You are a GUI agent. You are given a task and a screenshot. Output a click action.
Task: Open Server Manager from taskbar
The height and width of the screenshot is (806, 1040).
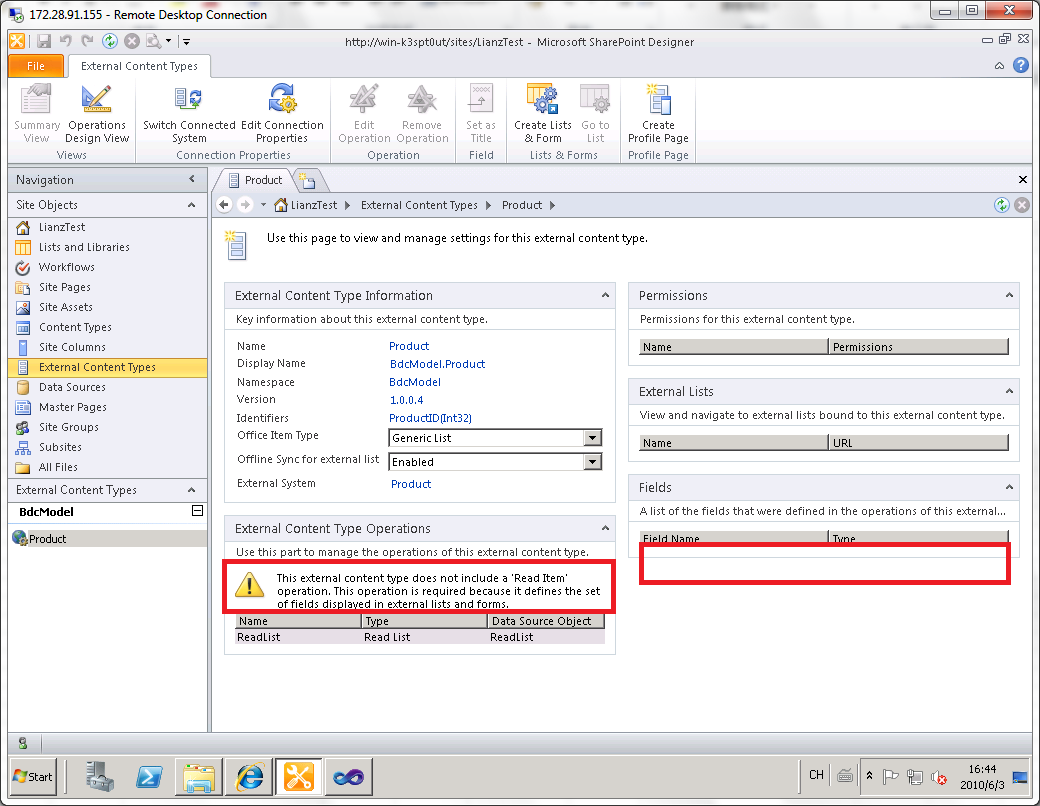pyautogui.click(x=99, y=776)
